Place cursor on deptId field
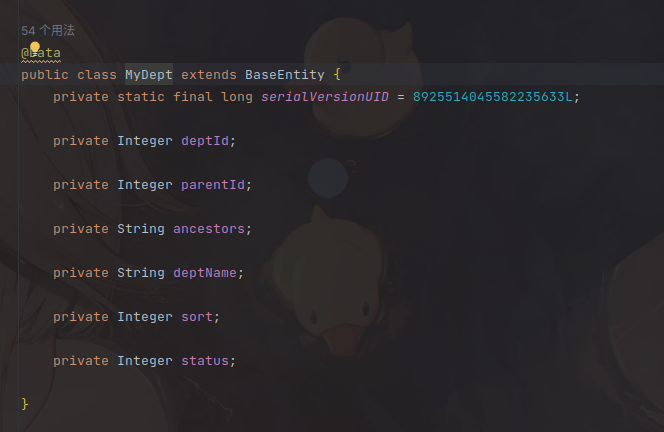Viewport: 664px width, 432px height. click(205, 141)
